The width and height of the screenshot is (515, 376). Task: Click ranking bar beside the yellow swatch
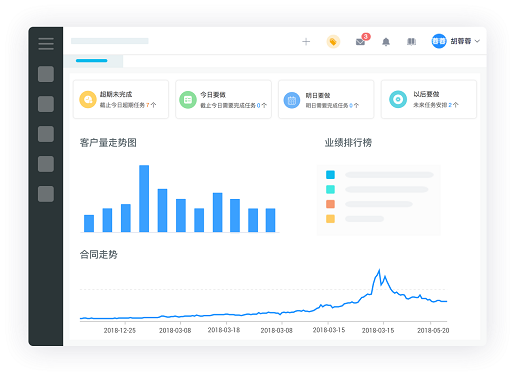tap(364, 219)
